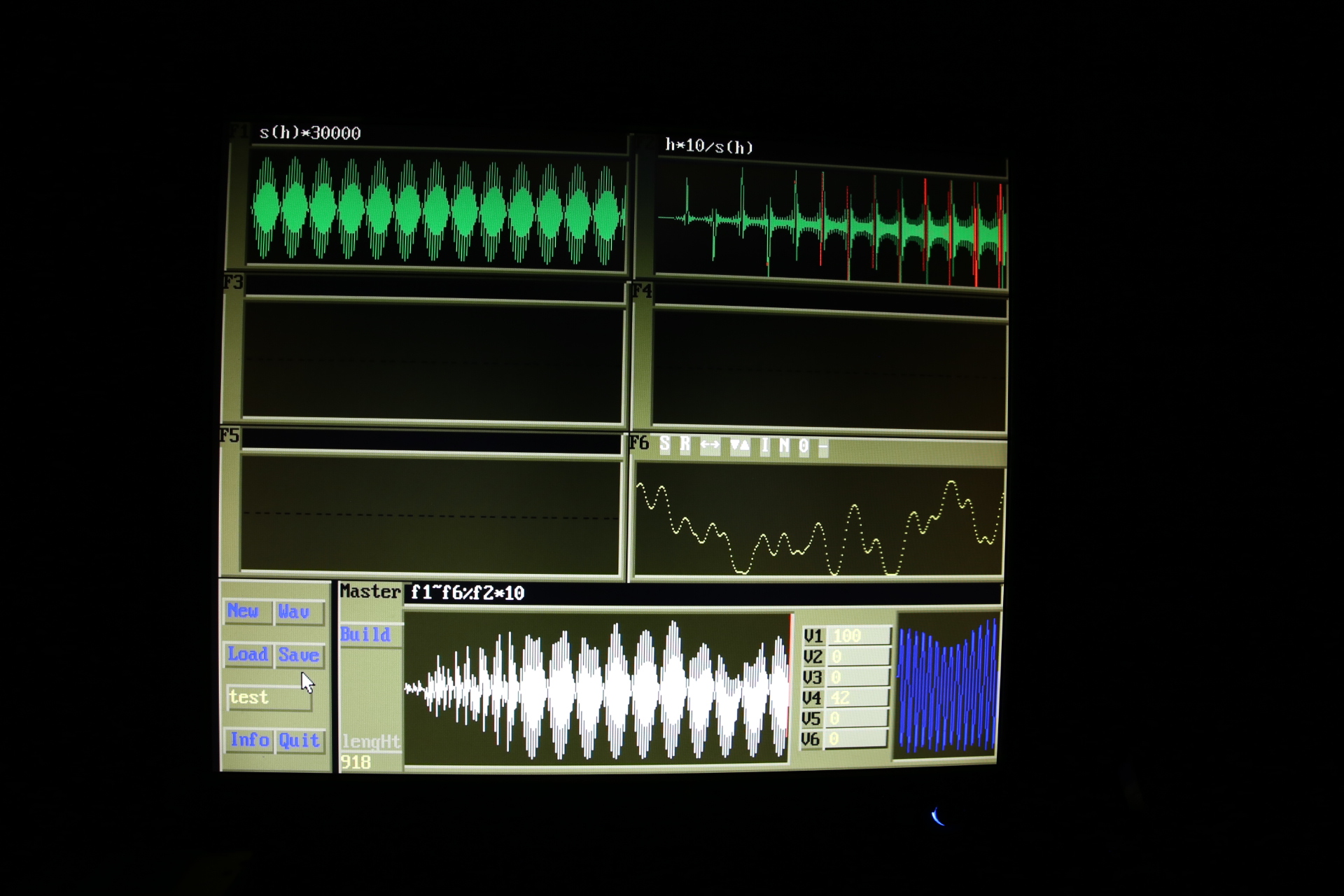Viewport: 1344px width, 896px height.
Task: Edit the V2 volume field
Action: [x=858, y=657]
